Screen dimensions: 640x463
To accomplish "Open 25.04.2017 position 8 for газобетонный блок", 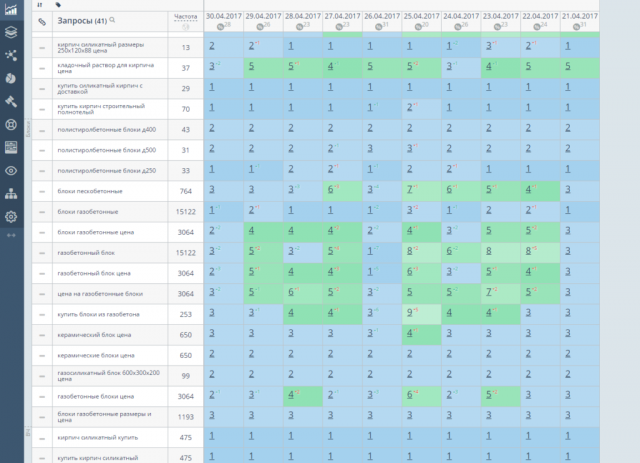I will pyautogui.click(x=410, y=252).
